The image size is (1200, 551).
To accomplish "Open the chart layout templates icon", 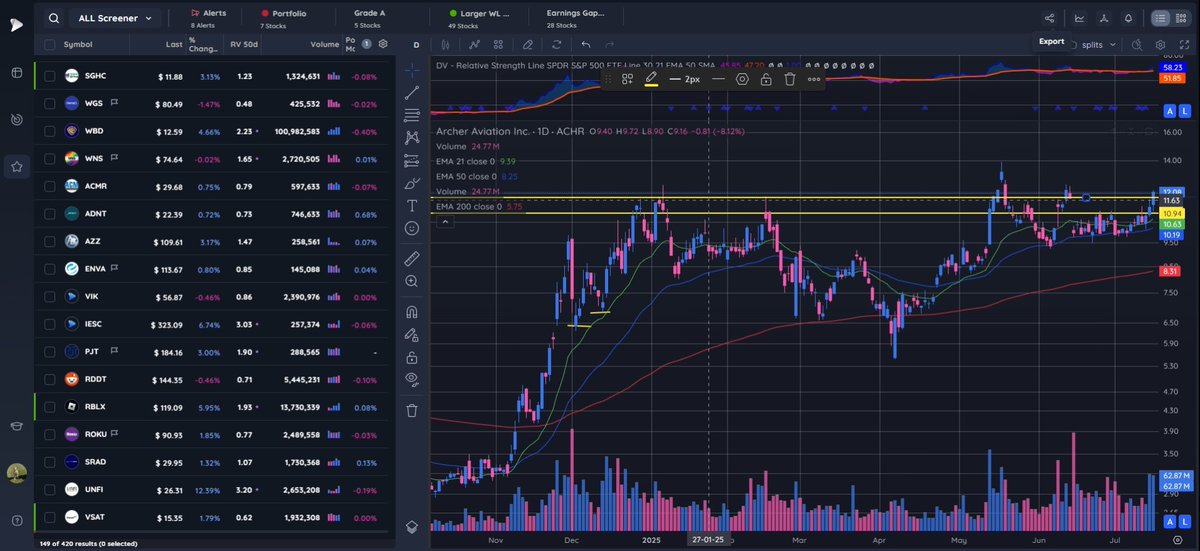I will click(499, 45).
